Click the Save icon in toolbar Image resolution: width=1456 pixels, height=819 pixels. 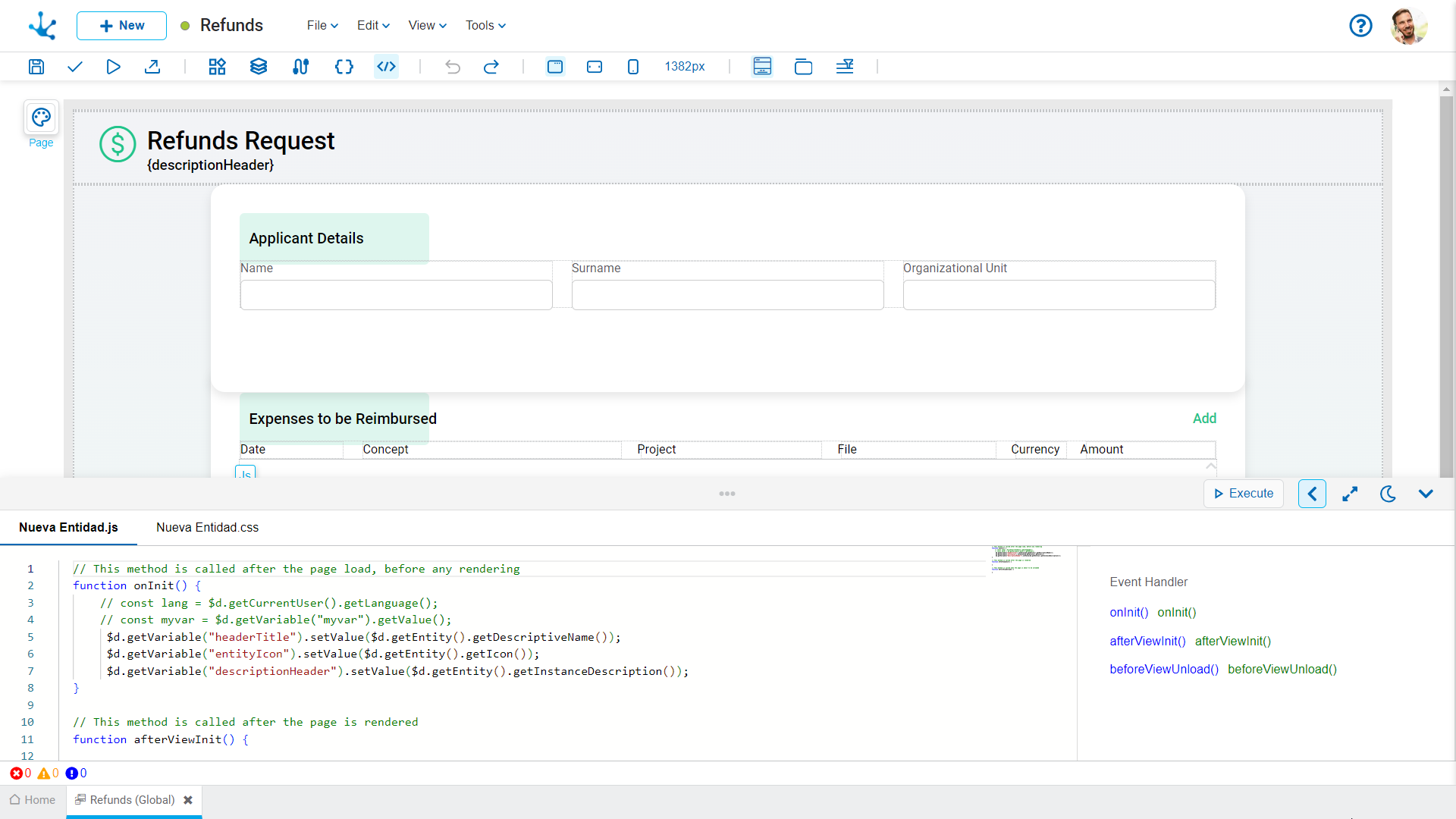coord(36,67)
